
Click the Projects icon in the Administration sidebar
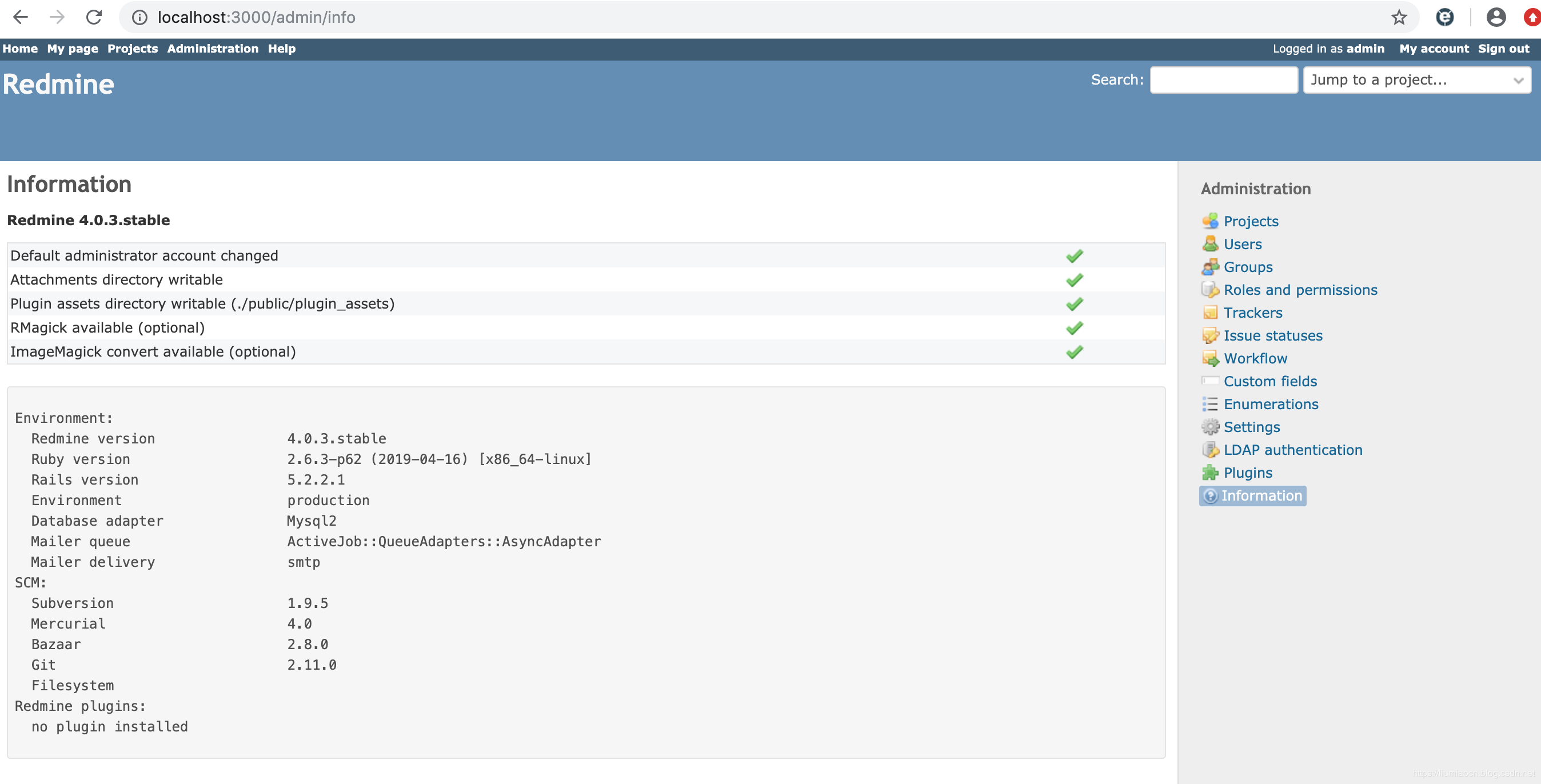1209,221
